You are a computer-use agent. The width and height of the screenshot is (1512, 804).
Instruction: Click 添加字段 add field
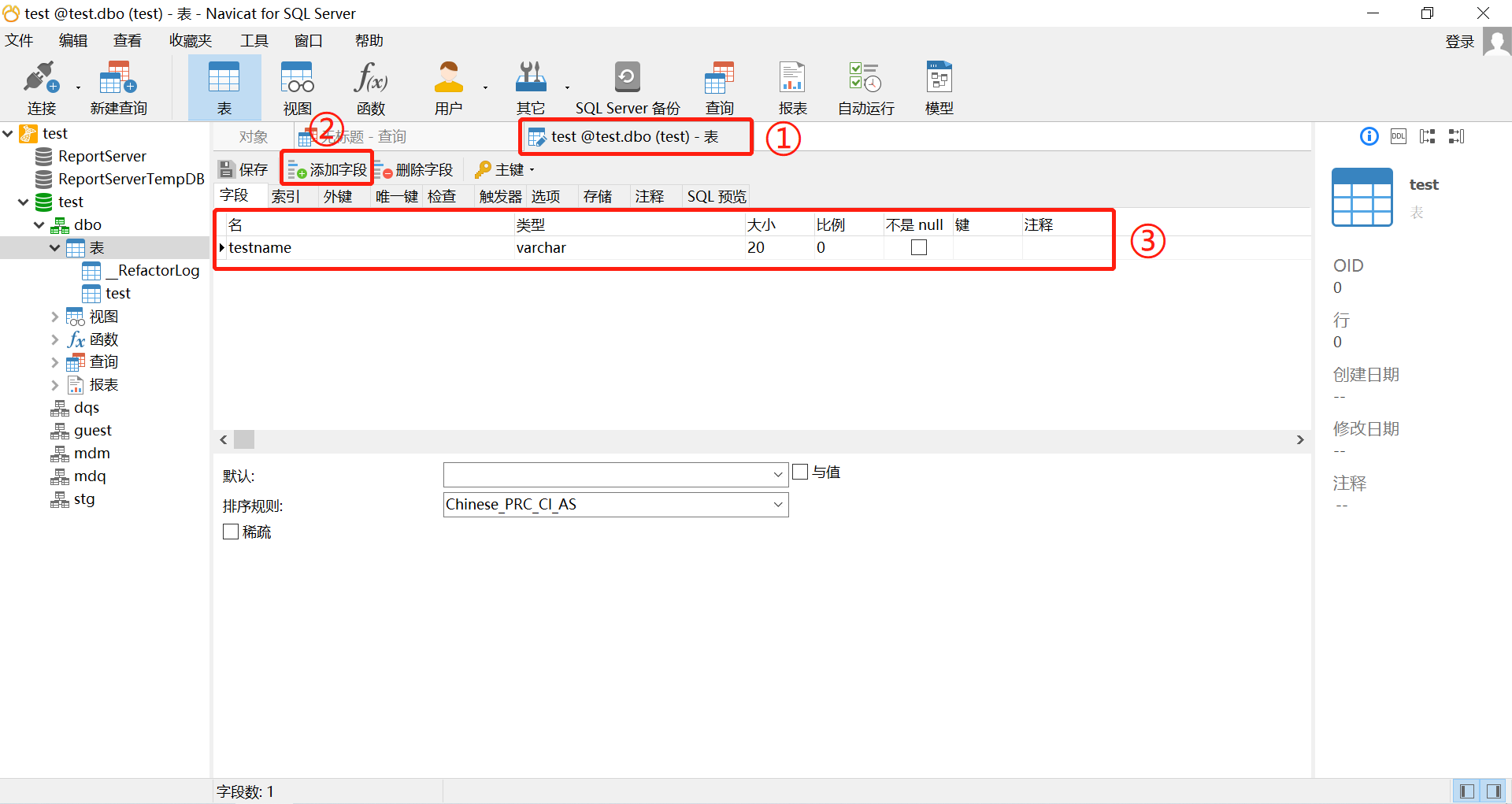[x=328, y=169]
